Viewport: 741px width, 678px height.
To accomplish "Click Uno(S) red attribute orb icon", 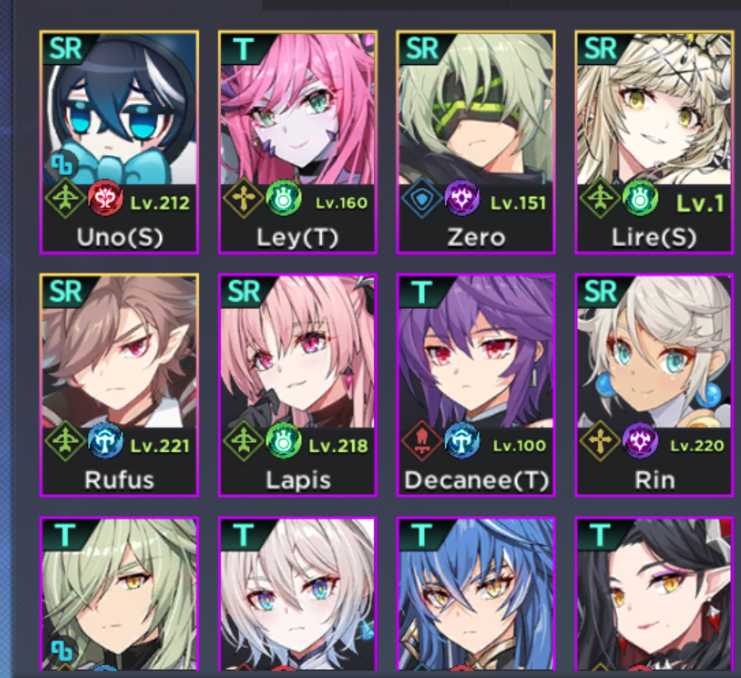I will click(x=105, y=199).
